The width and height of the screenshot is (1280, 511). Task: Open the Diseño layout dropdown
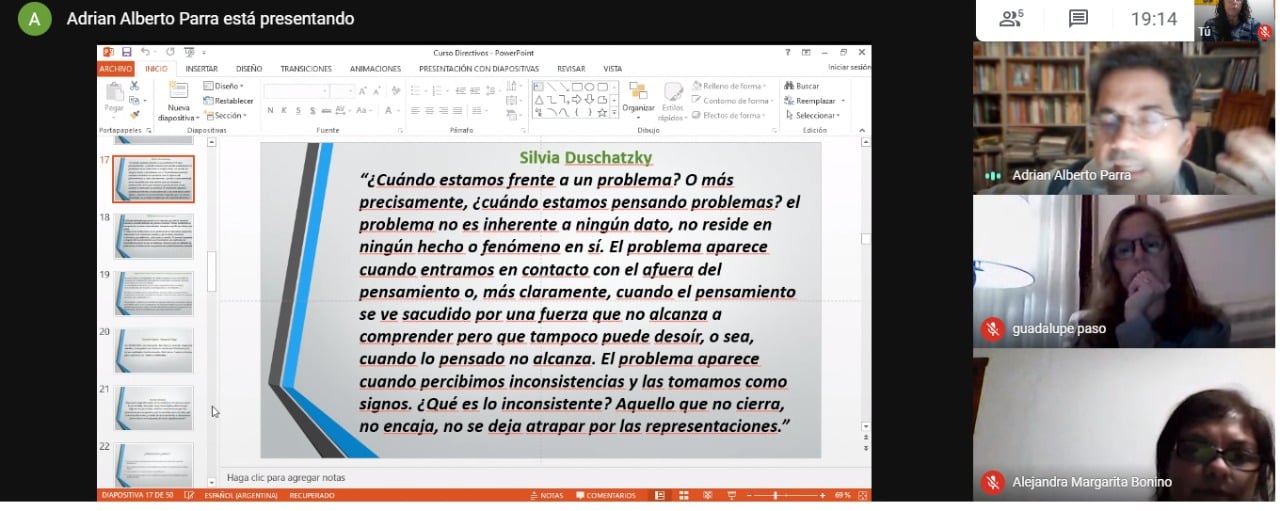click(x=224, y=86)
